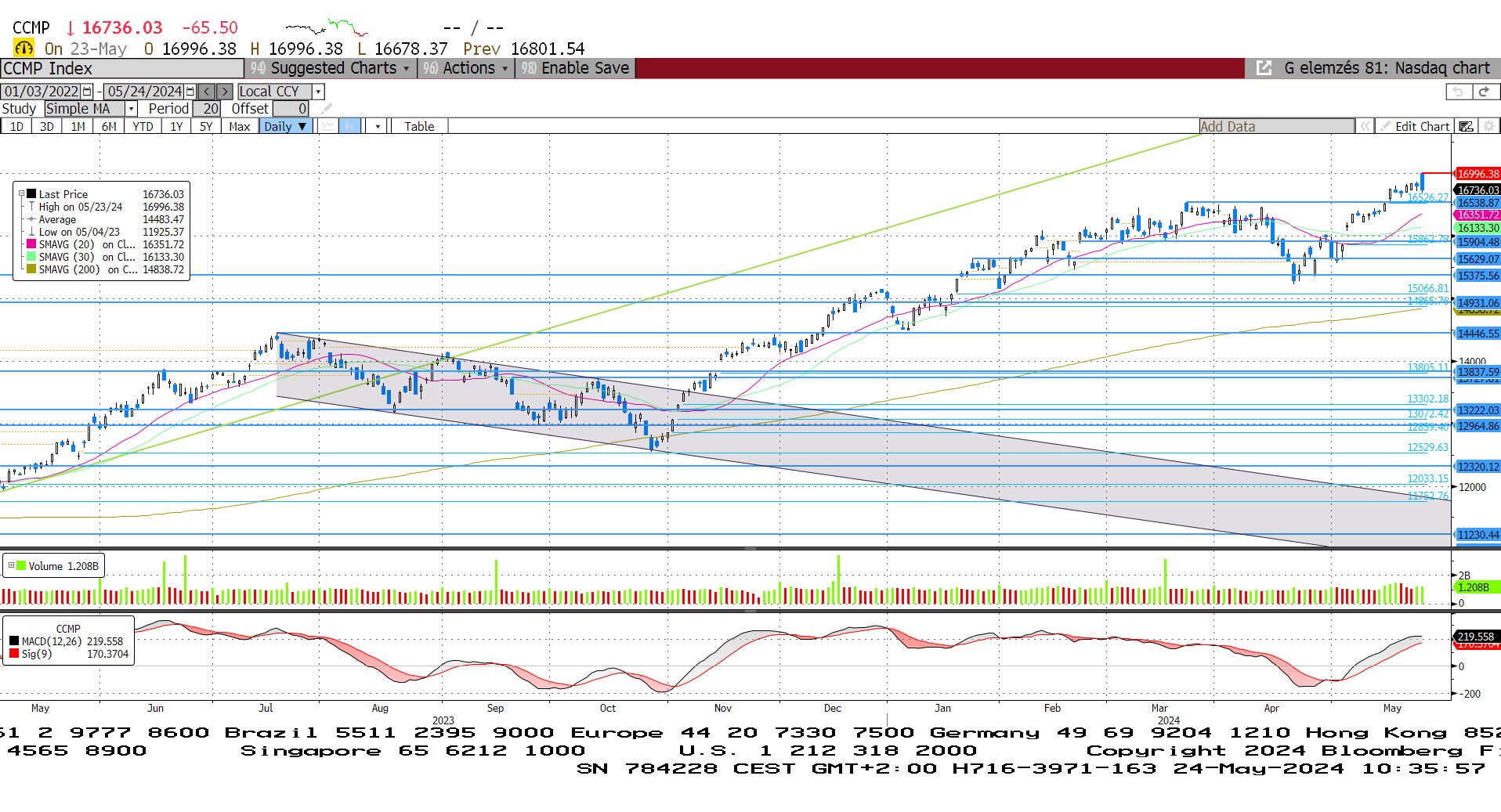
Task: Click the yellow gauge icon by On 23-May
Action: point(24,49)
